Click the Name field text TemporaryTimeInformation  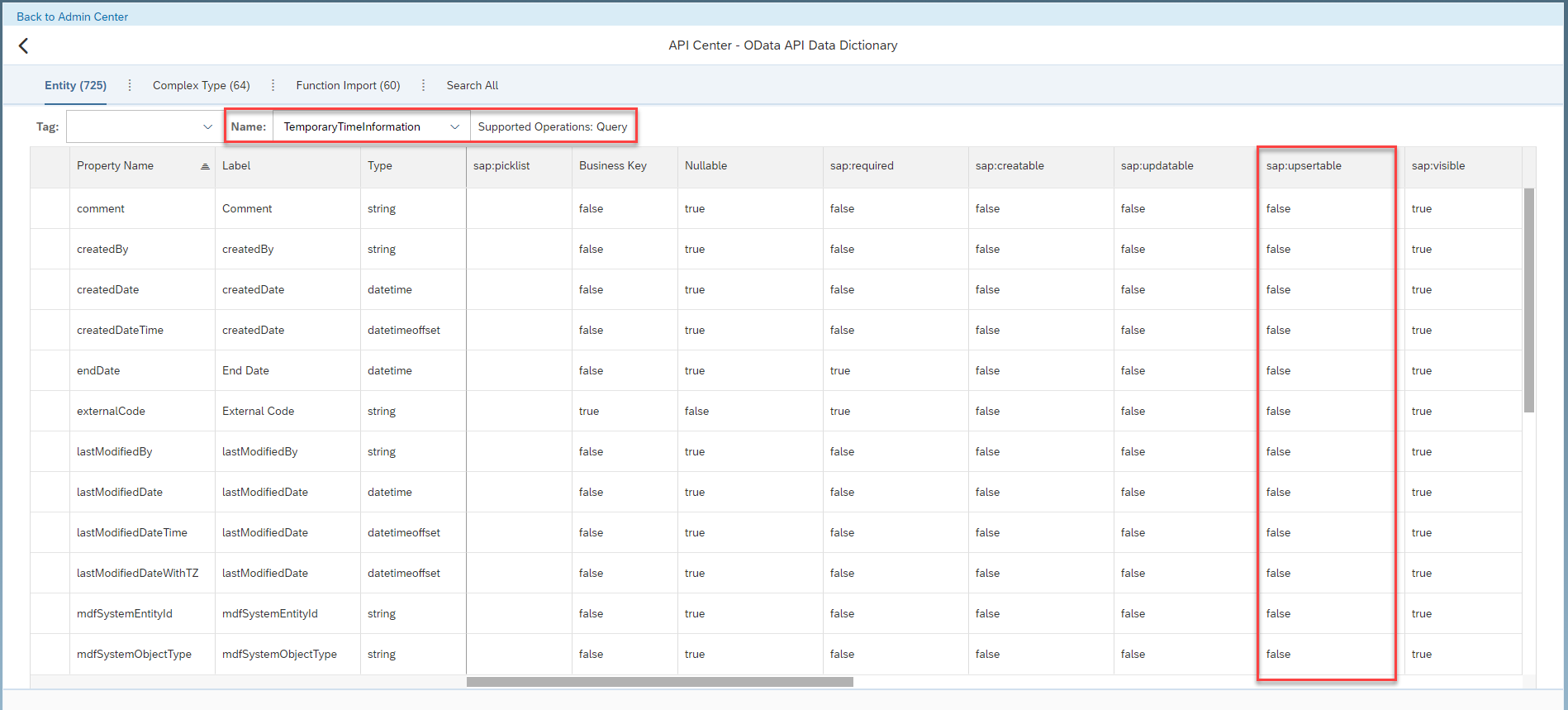coord(352,126)
